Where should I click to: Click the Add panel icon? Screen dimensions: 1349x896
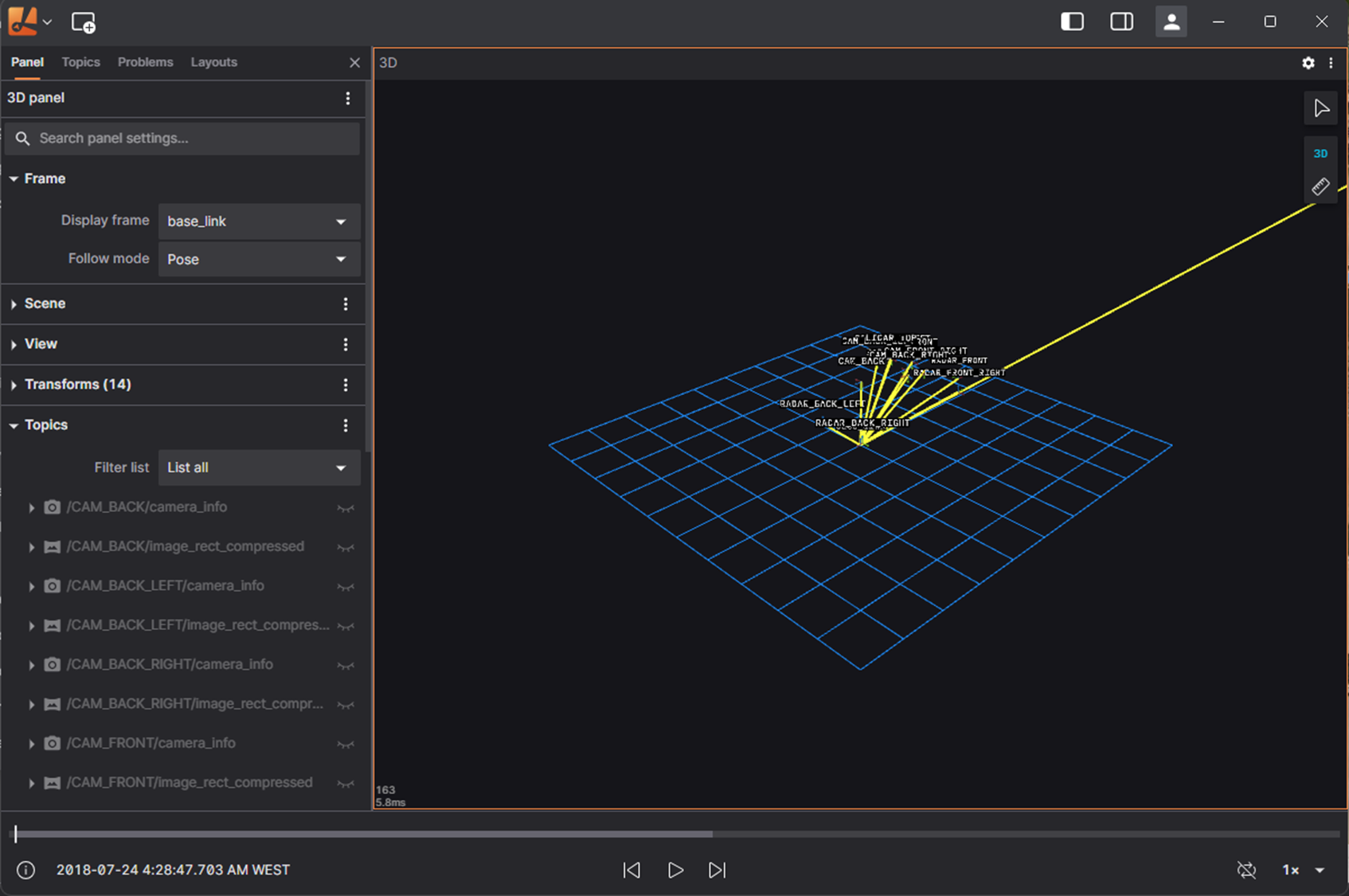pyautogui.click(x=84, y=22)
